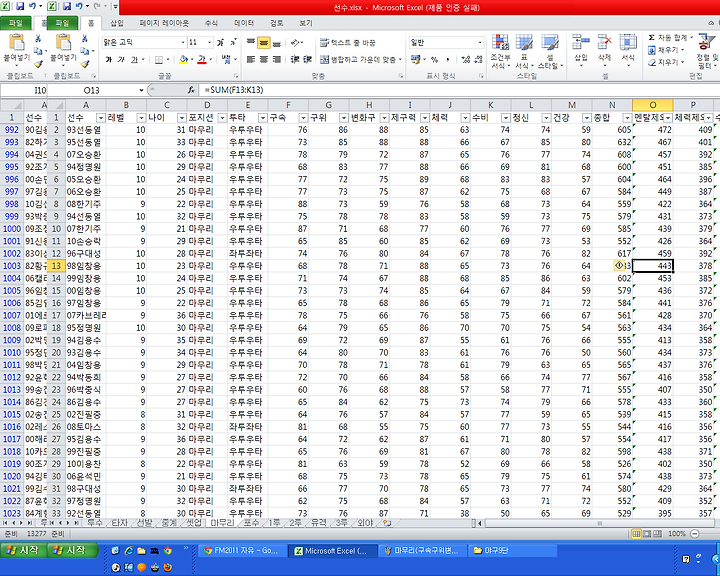This screenshot has width=720, height=576.
Task: Open the text orientation tool
Action: pyautogui.click(x=295, y=42)
